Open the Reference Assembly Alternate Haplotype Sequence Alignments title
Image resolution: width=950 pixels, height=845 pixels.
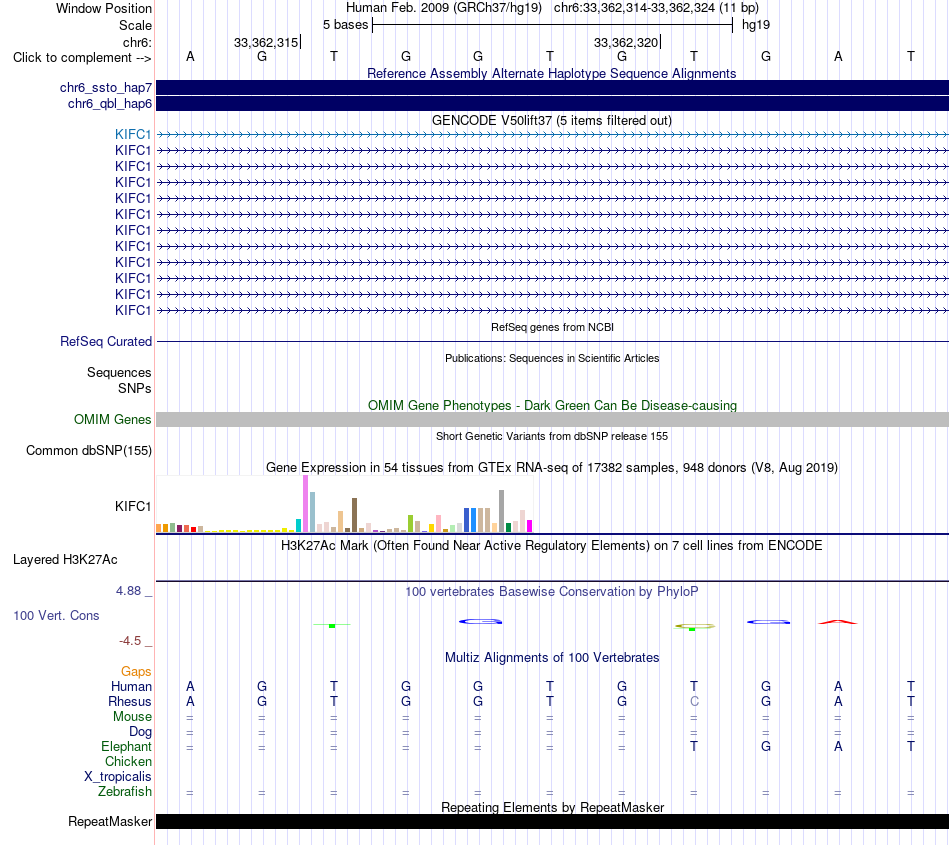[x=551, y=73]
